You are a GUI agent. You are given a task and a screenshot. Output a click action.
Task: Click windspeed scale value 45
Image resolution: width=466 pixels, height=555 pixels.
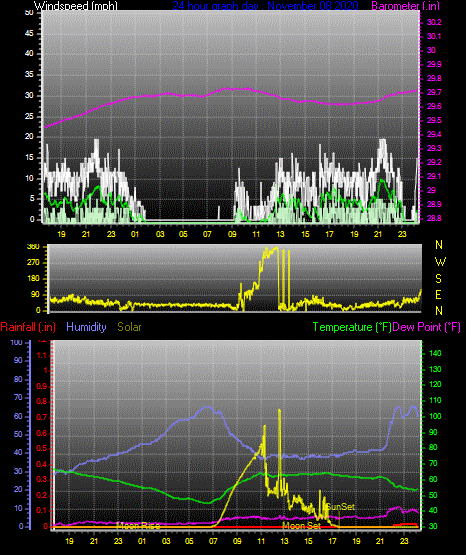pyautogui.click(x=29, y=33)
